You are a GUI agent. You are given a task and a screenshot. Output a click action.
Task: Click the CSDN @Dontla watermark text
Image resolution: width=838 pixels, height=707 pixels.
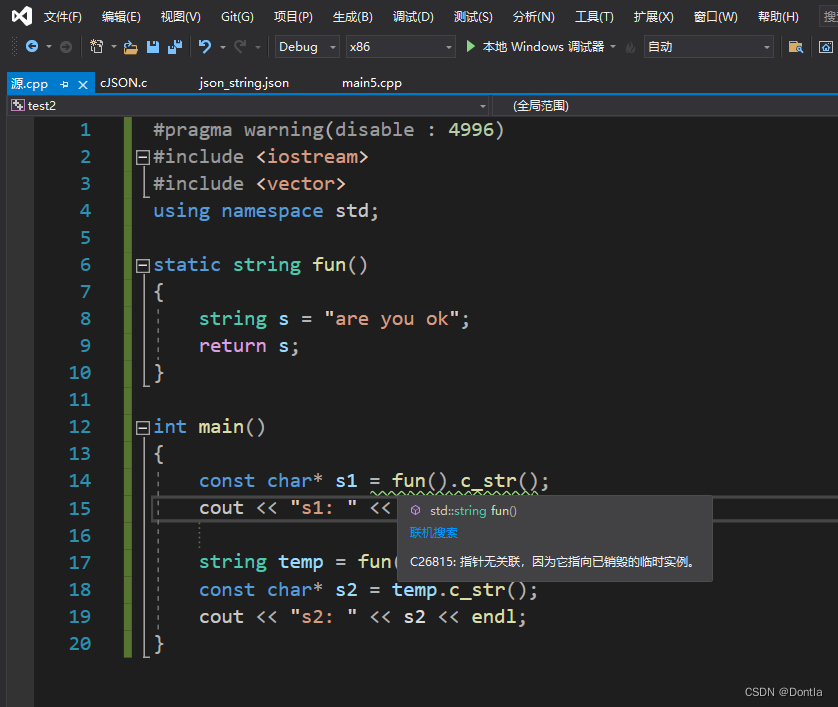pos(784,691)
